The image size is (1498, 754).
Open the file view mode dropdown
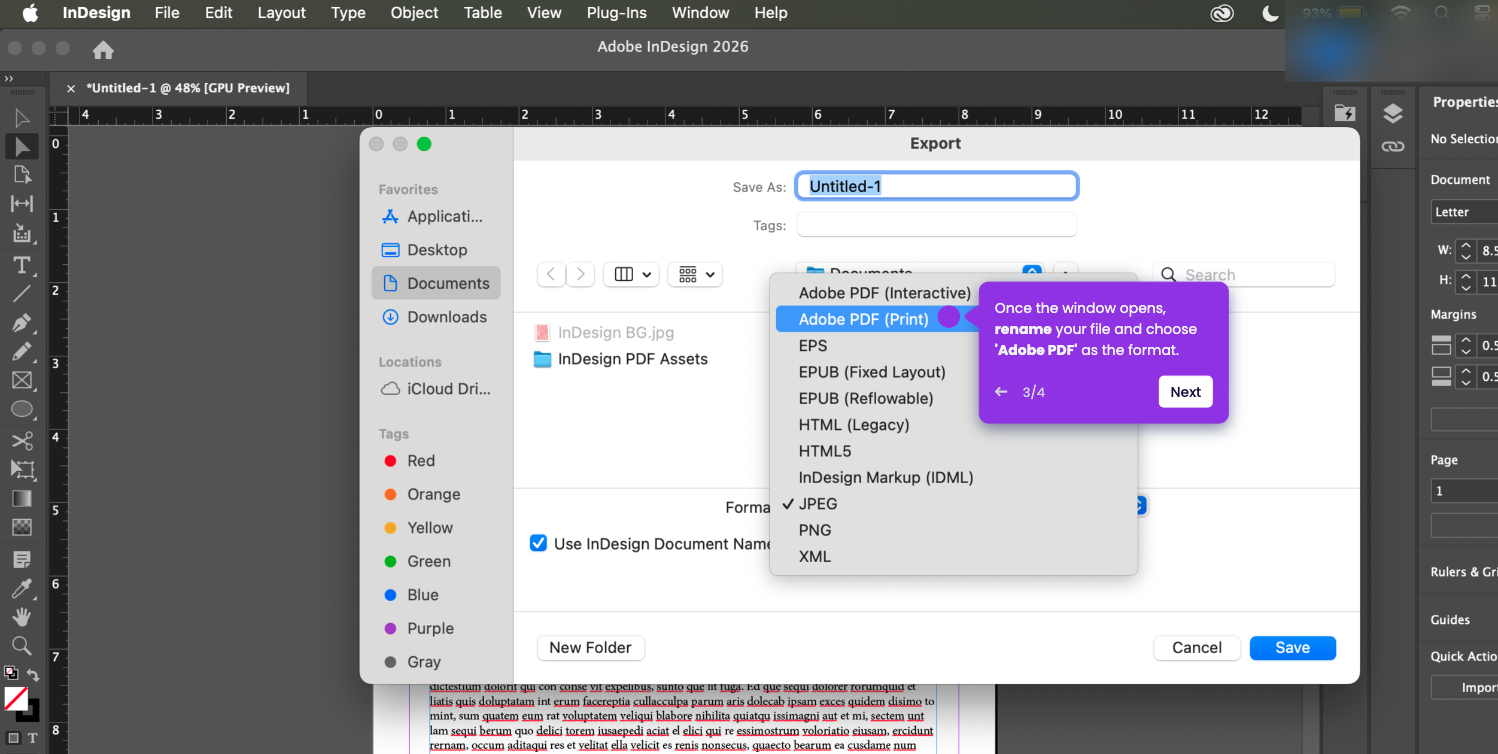tap(630, 274)
